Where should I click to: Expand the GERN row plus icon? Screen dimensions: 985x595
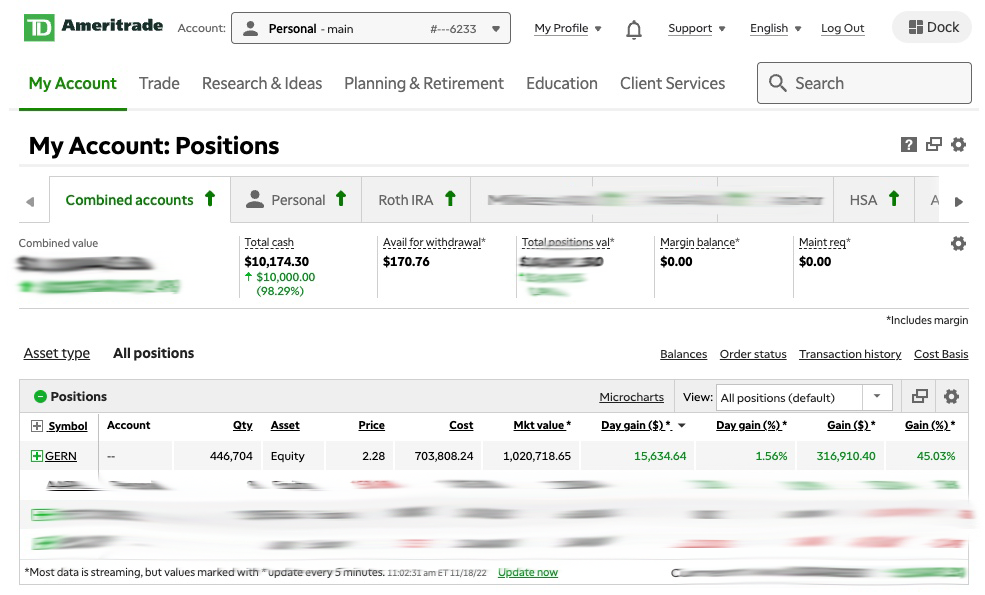36,456
